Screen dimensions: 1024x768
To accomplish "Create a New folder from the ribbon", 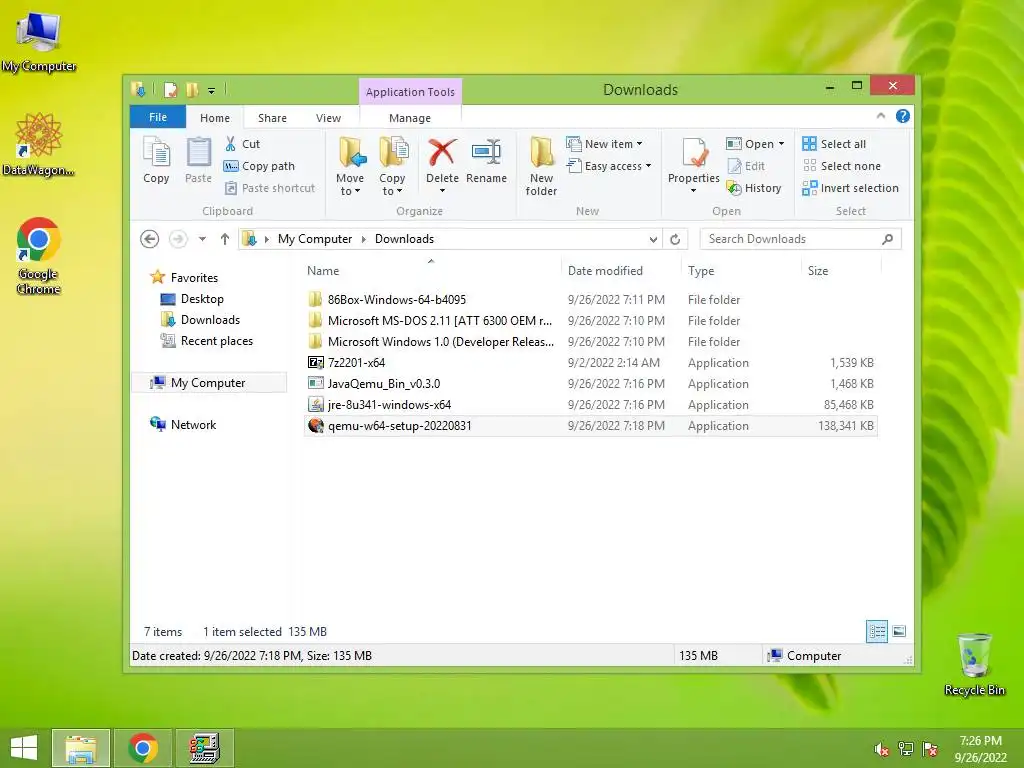I will tap(541, 167).
